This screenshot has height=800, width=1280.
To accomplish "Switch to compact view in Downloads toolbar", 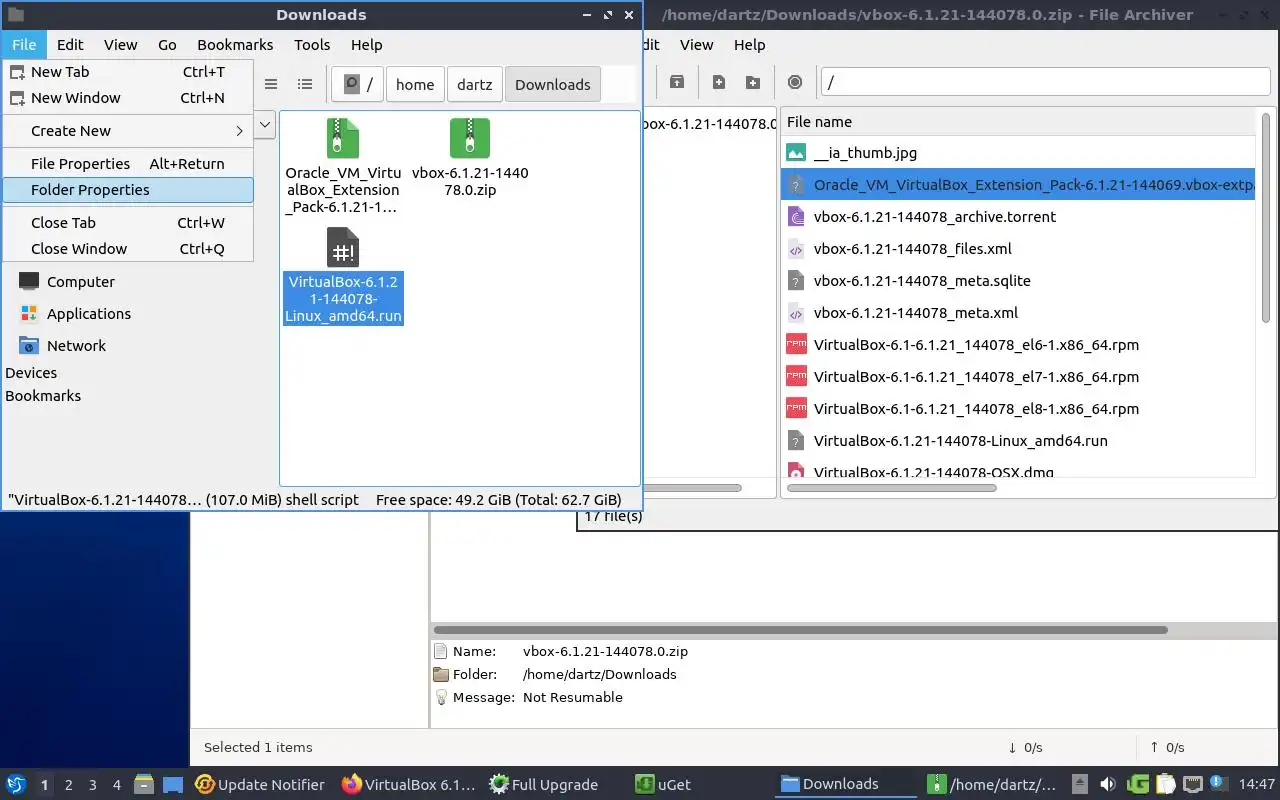I will (x=270, y=85).
